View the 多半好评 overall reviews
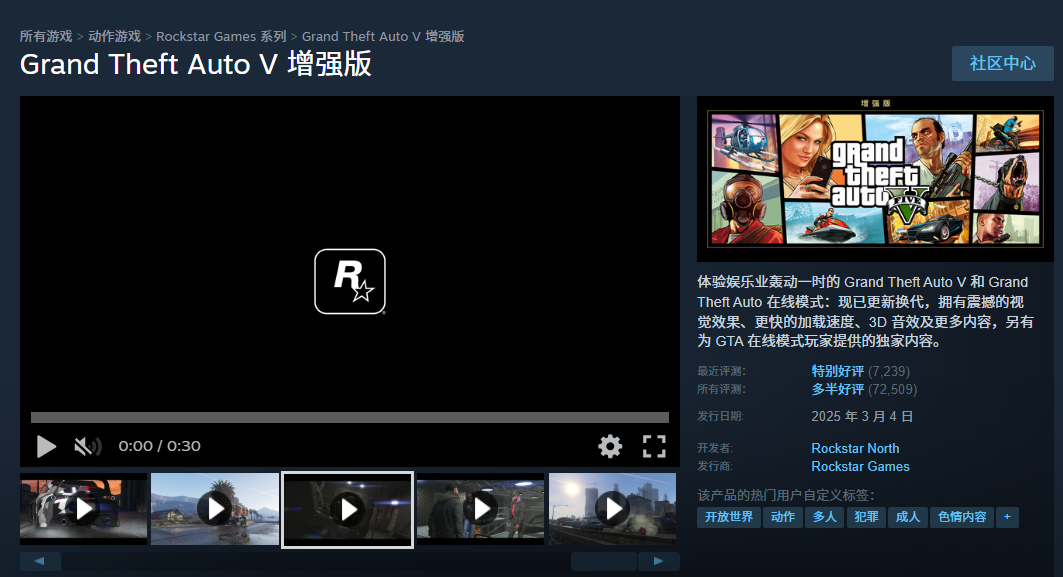This screenshot has width=1063, height=577. coord(838,389)
